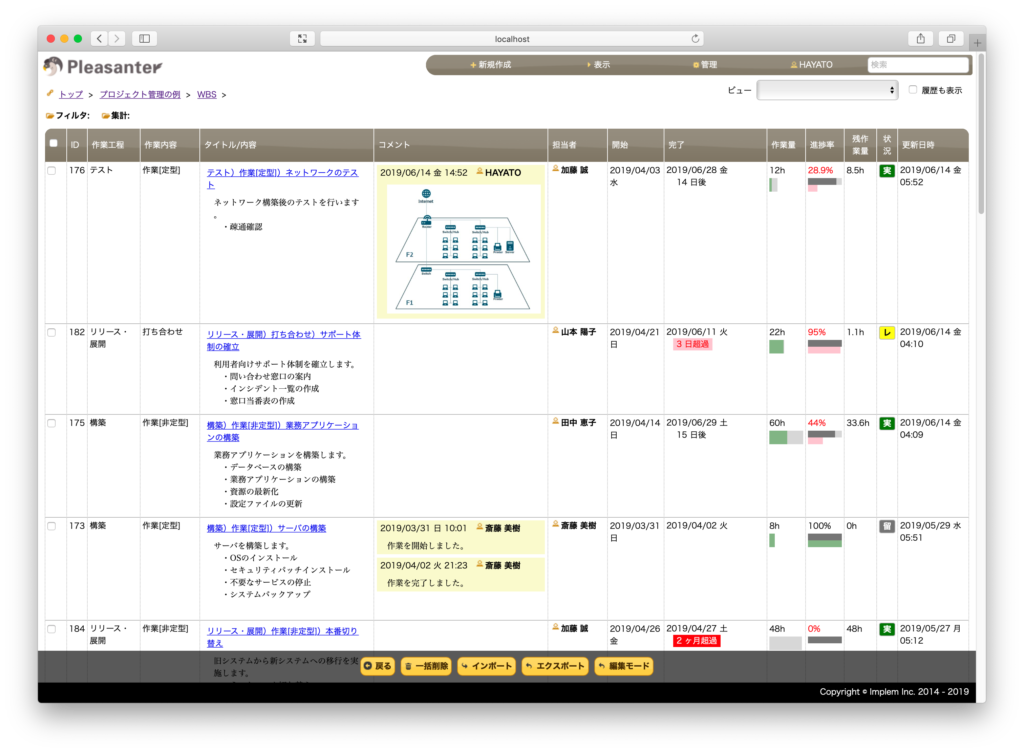Viewport: 1024px width, 753px height.
Task: Sort by the ID column header
Action: click(x=75, y=145)
